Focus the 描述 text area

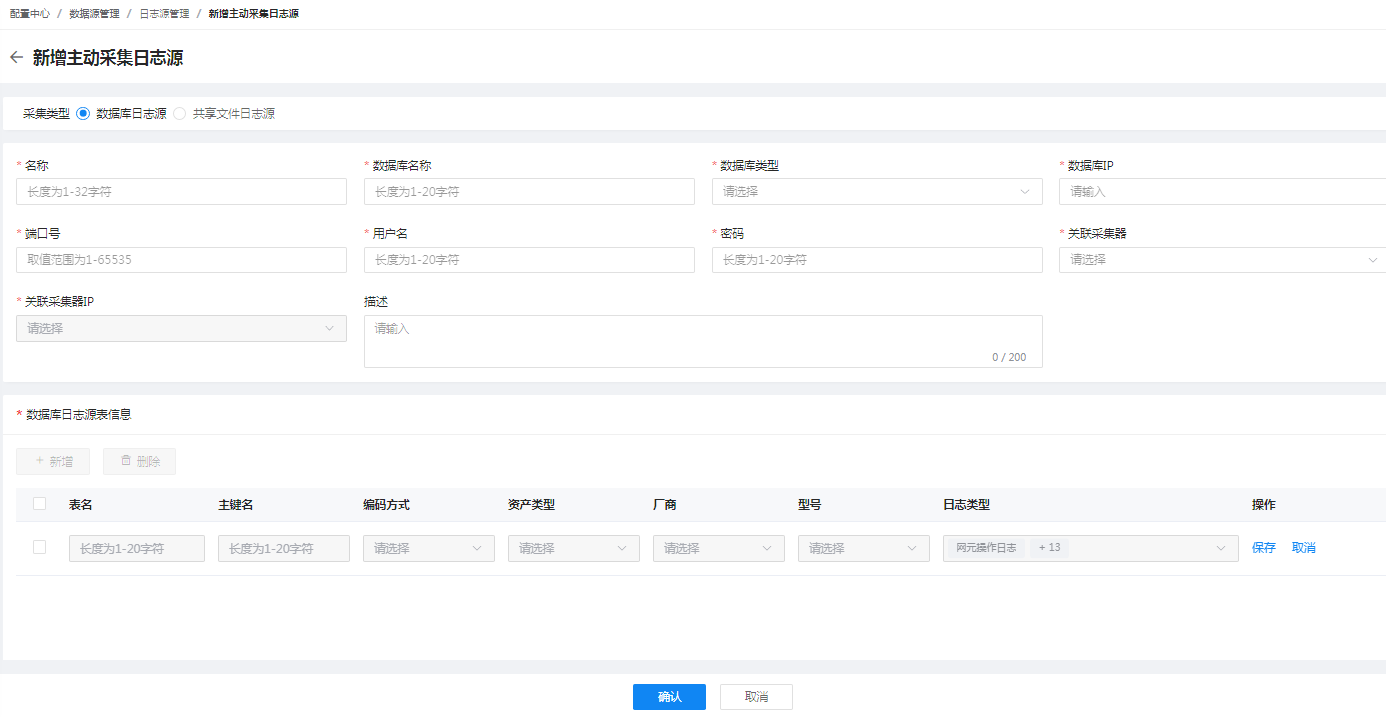coord(703,342)
